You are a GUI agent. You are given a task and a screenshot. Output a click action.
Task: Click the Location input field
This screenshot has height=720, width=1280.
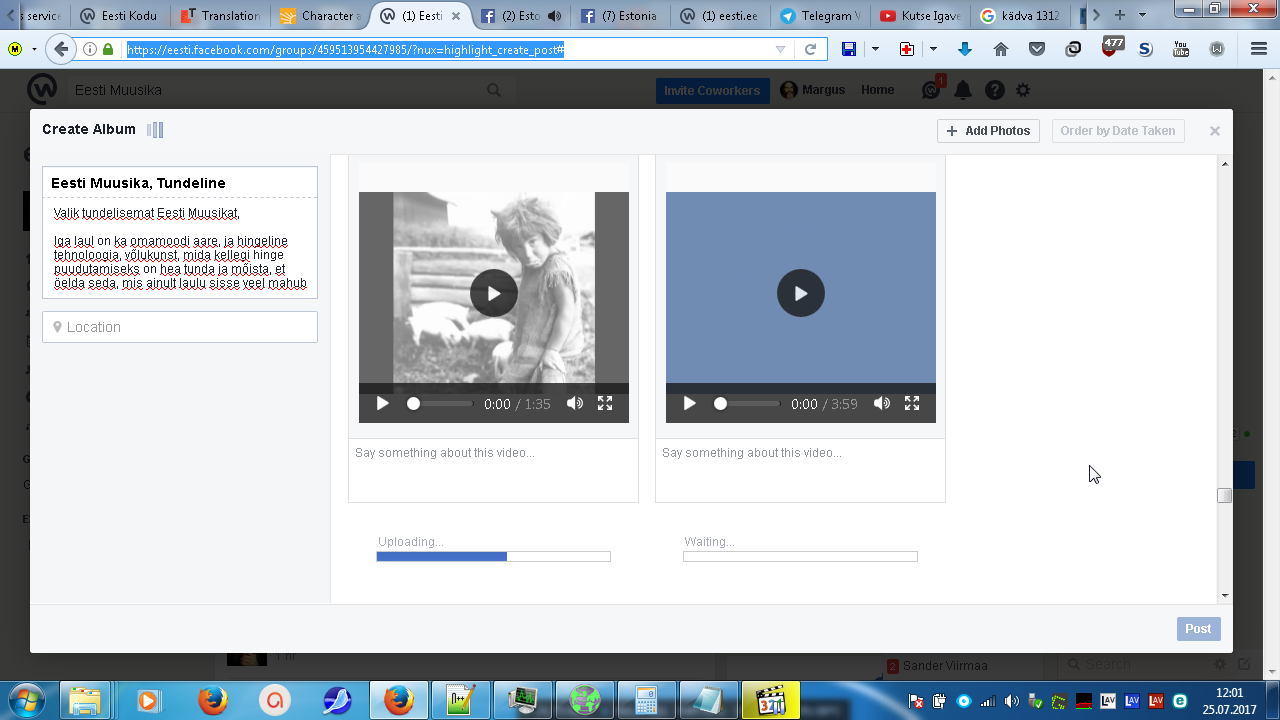tap(180, 327)
